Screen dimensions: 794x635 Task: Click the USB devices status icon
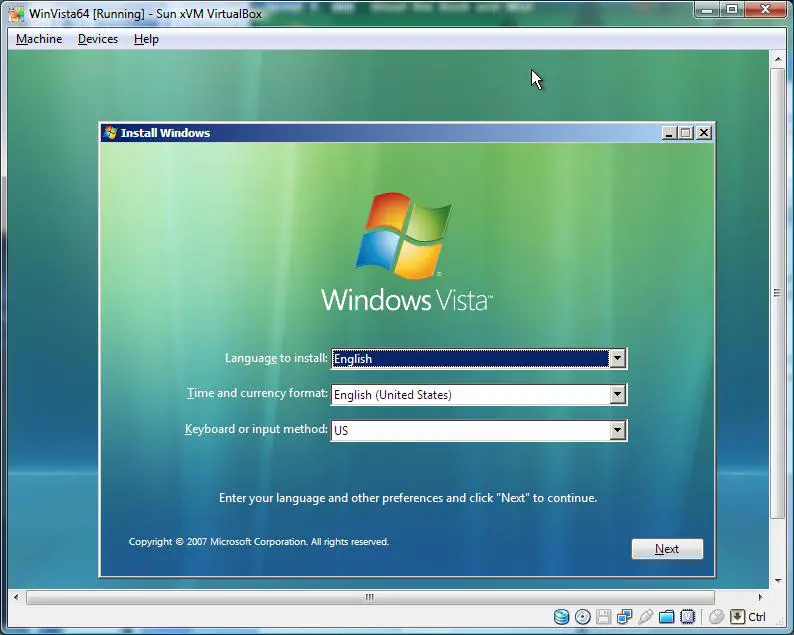point(645,616)
